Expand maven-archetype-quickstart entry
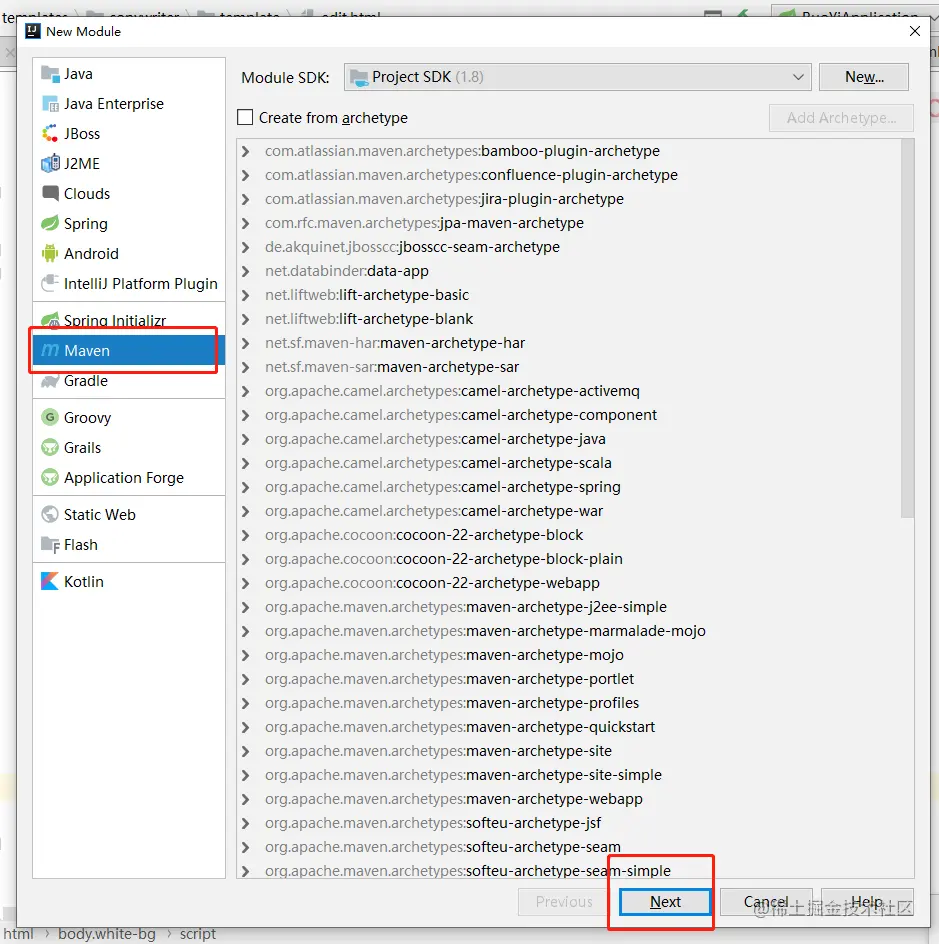This screenshot has width=939, height=944. (246, 727)
